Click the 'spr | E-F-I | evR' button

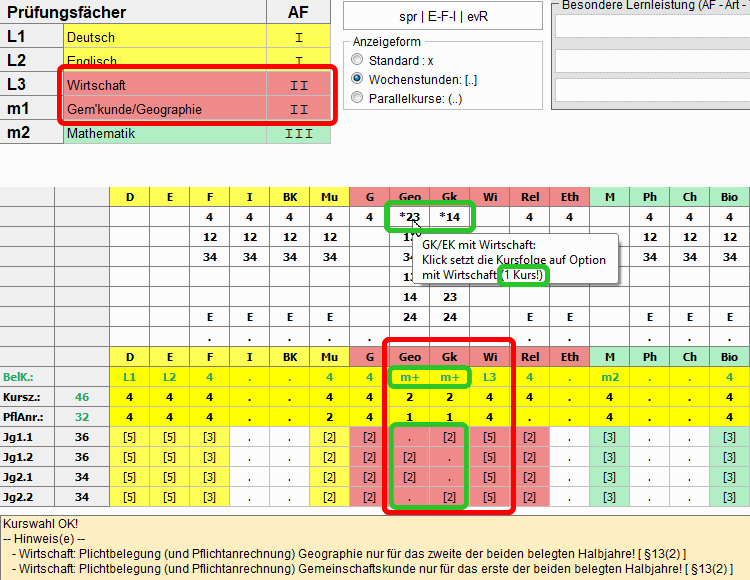click(x=443, y=17)
